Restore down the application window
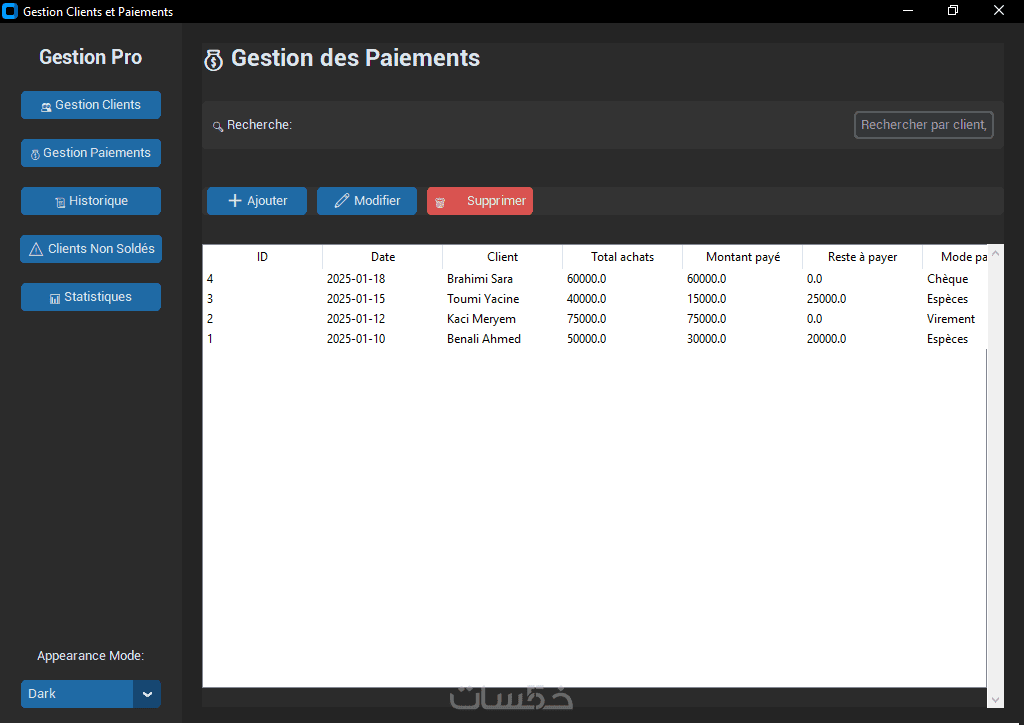 pos(953,10)
